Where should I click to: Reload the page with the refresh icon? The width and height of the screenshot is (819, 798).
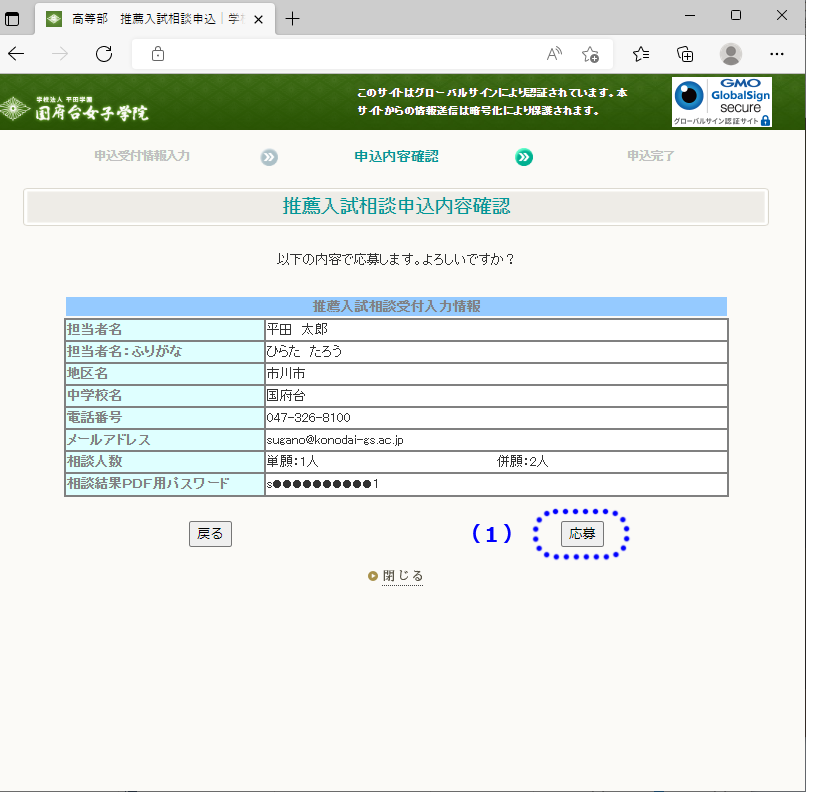tap(103, 54)
